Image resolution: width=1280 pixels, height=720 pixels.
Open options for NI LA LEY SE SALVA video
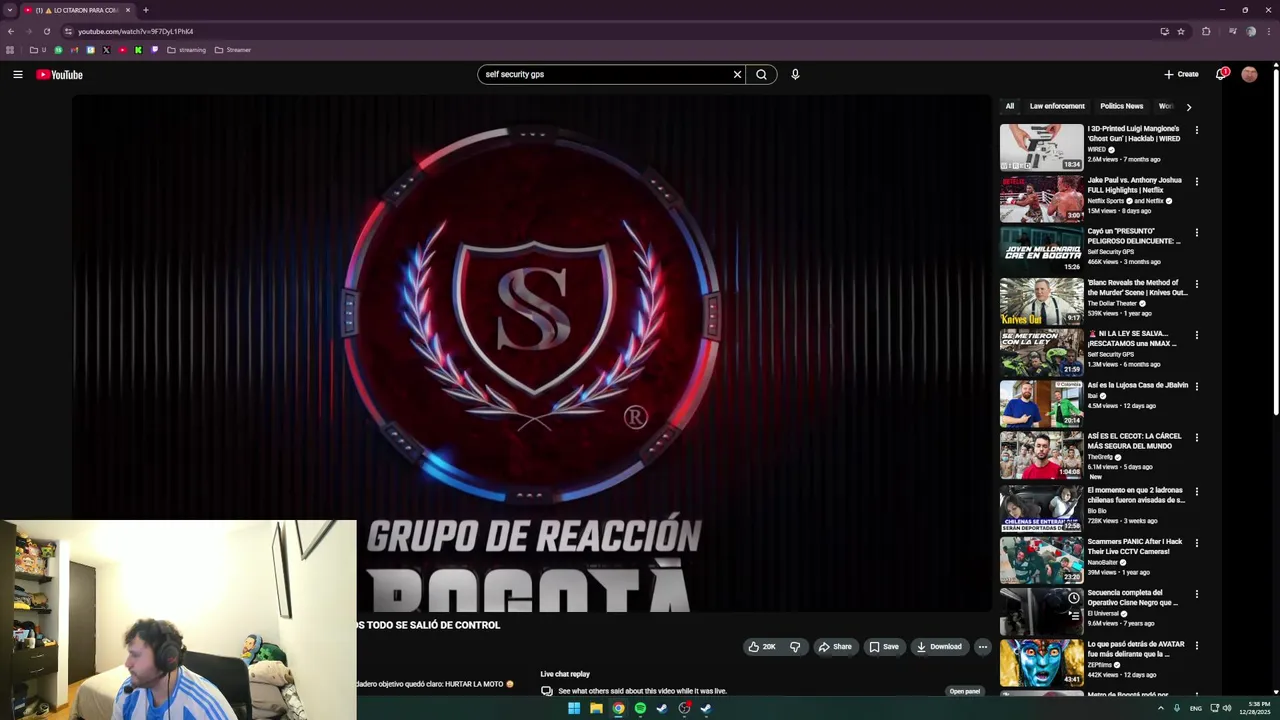pyautogui.click(x=1196, y=335)
